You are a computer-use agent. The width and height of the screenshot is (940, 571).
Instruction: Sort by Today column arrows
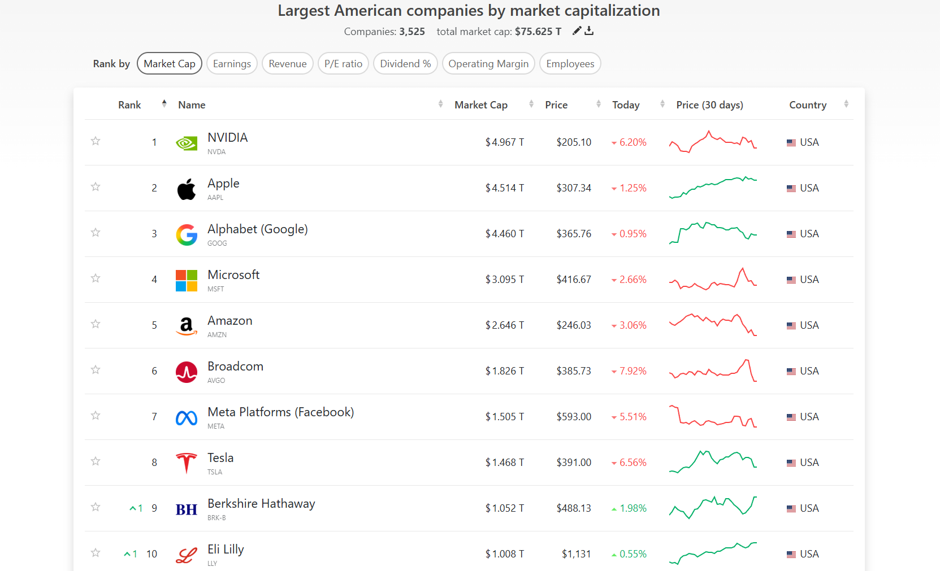[x=662, y=104]
